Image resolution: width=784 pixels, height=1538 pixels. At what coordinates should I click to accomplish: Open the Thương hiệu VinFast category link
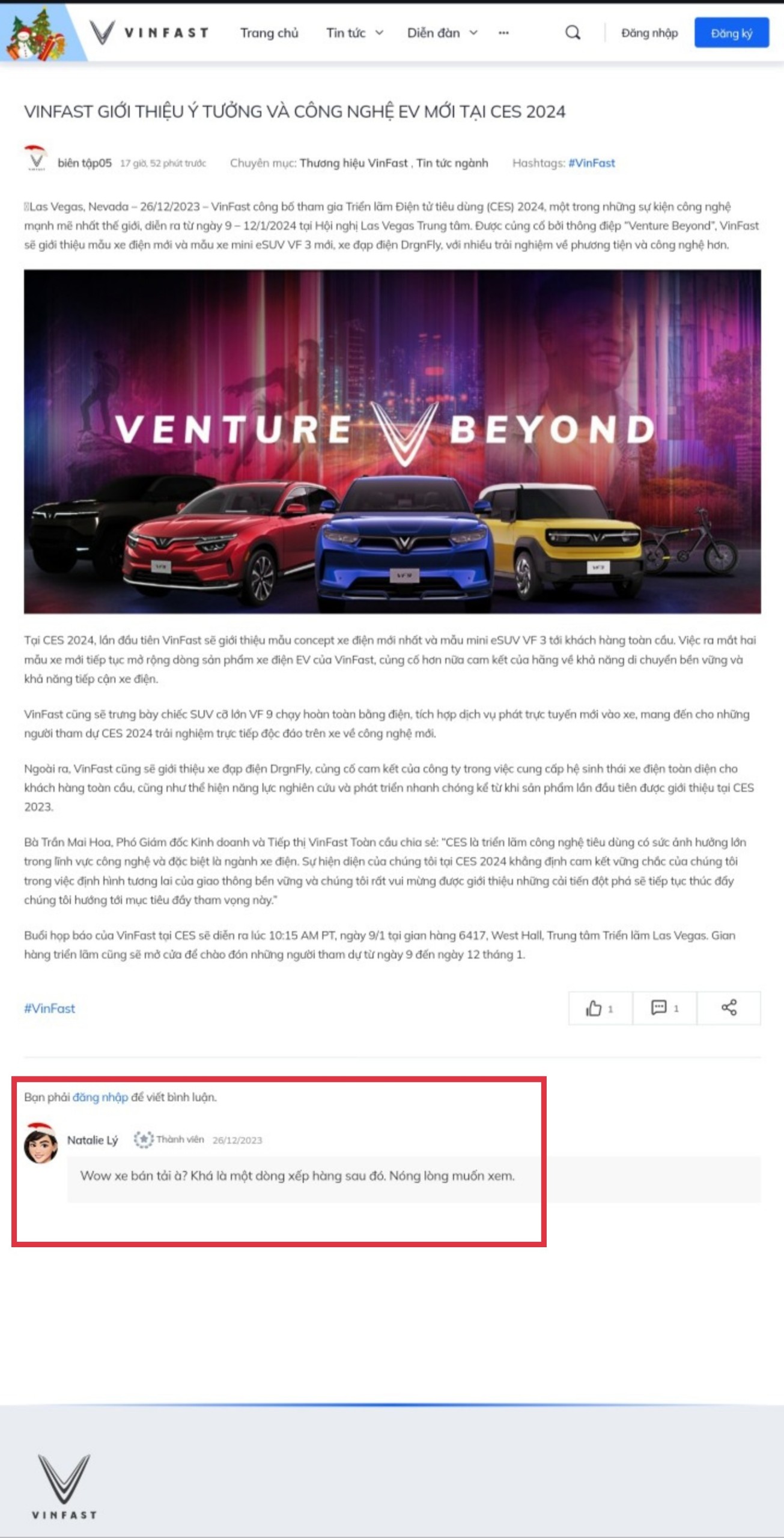[x=353, y=163]
